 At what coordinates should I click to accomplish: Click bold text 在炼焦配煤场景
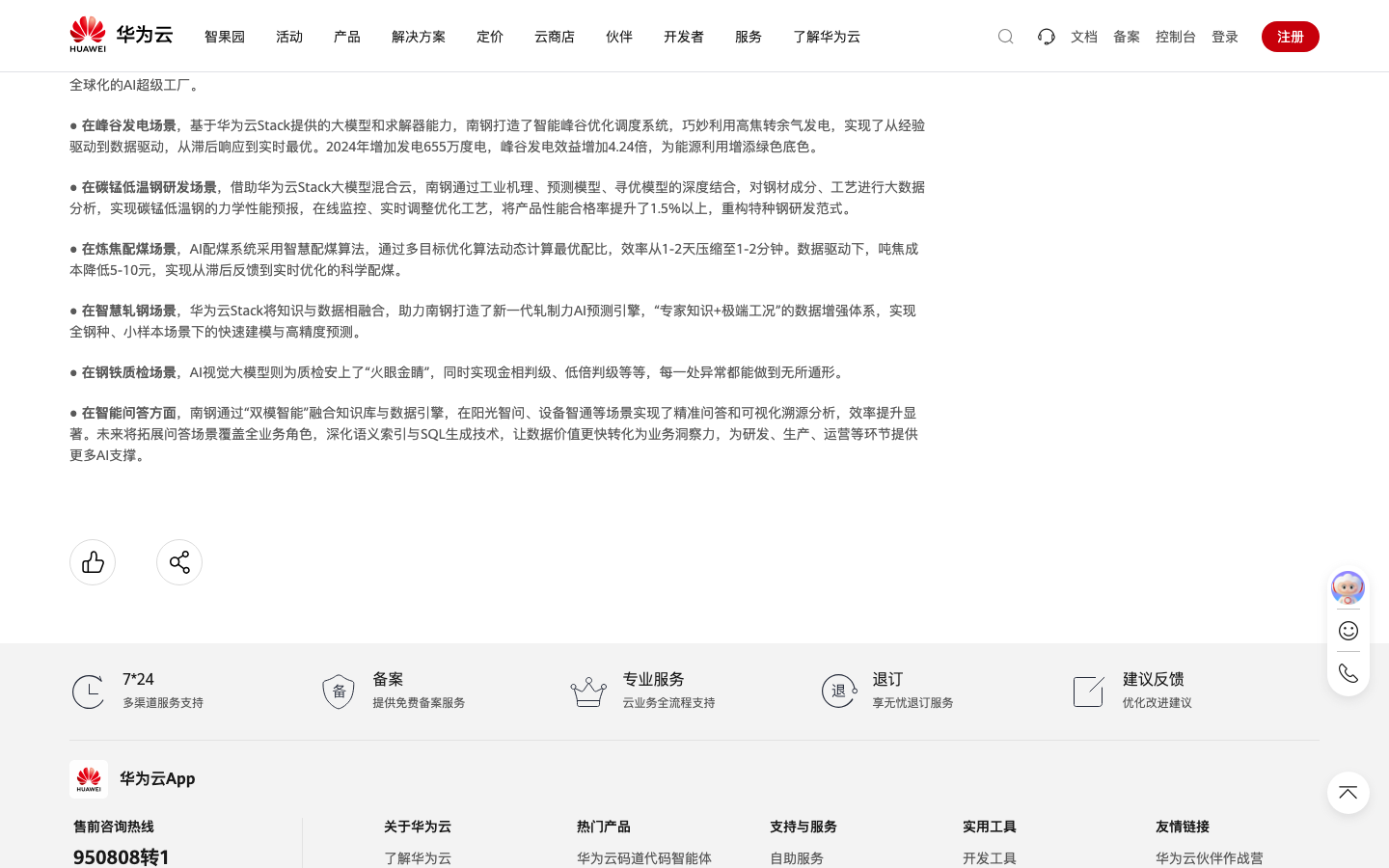[128, 249]
